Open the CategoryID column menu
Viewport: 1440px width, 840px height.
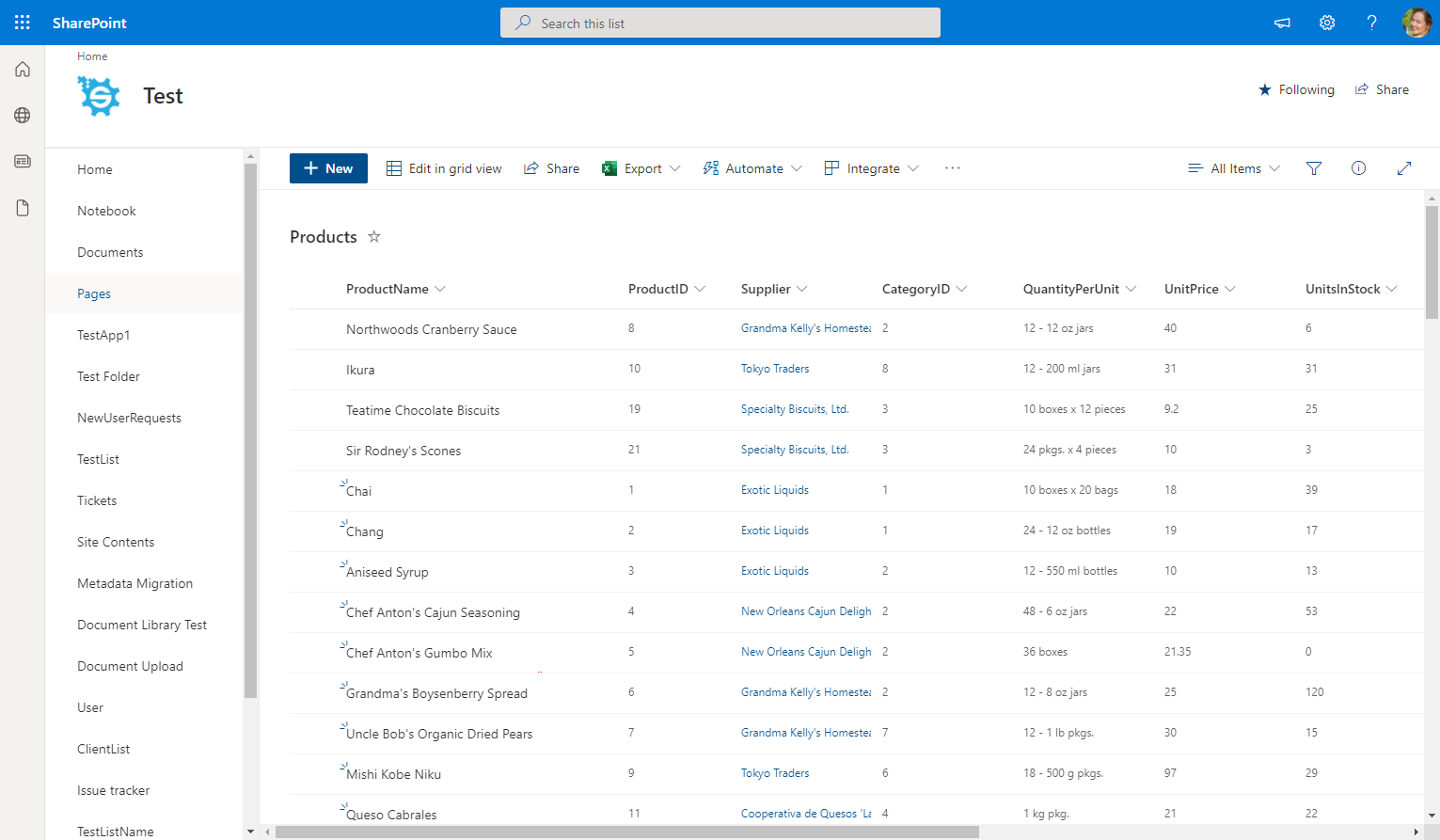(925, 289)
